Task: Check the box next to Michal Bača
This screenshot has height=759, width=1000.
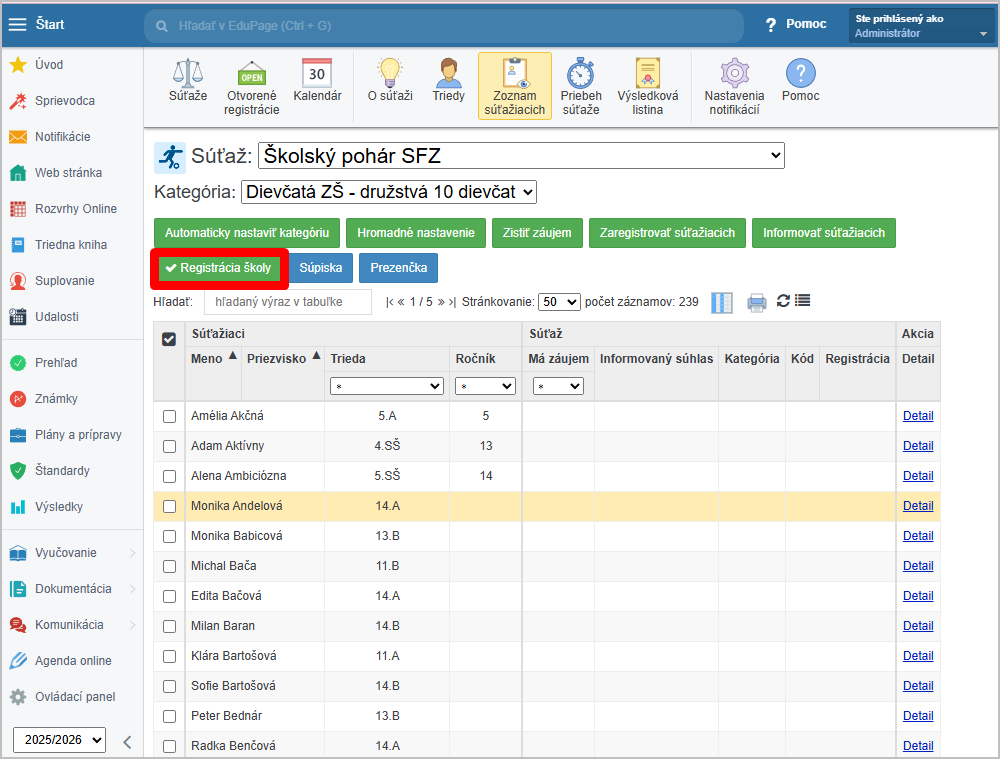Action: click(169, 566)
